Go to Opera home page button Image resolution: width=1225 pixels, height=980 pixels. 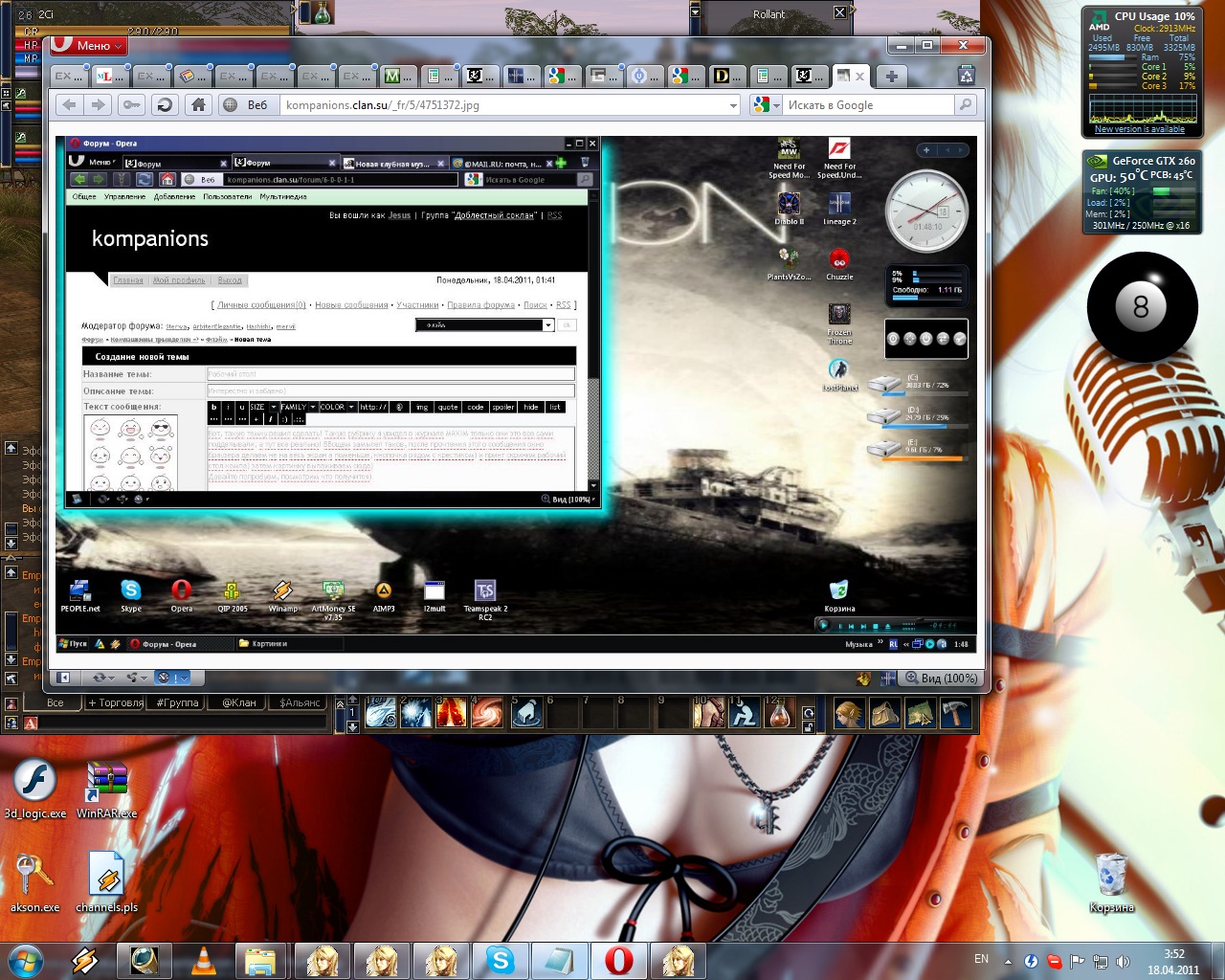pos(198,104)
